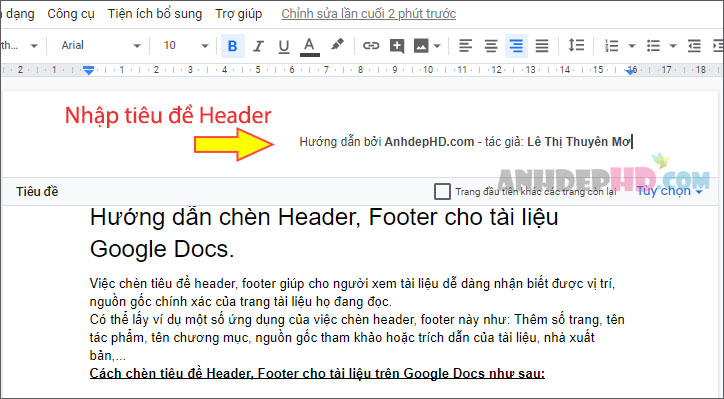
Task: Apply a bulleted list
Action: [653, 46]
